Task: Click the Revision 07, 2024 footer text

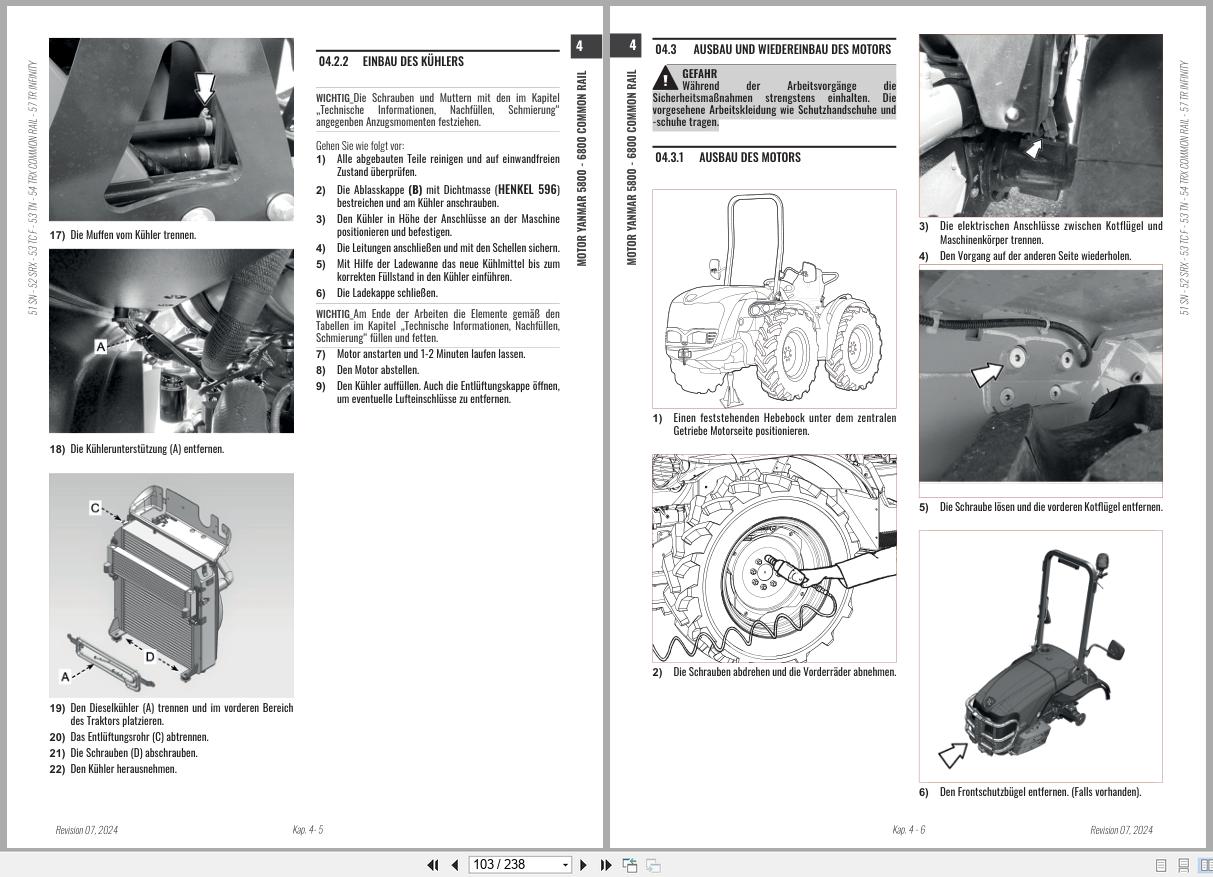Action: pyautogui.click(x=87, y=829)
